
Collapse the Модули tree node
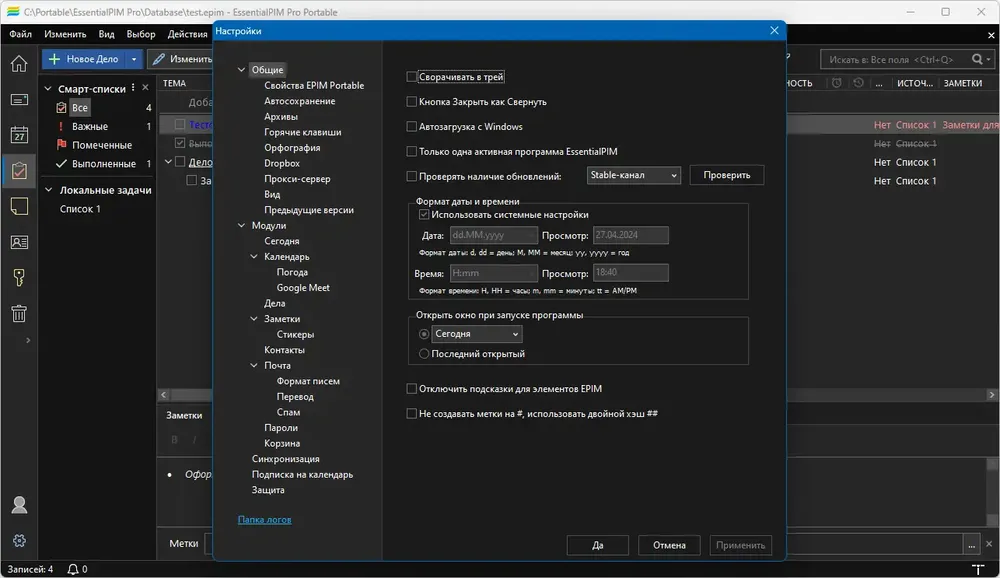tap(242, 225)
